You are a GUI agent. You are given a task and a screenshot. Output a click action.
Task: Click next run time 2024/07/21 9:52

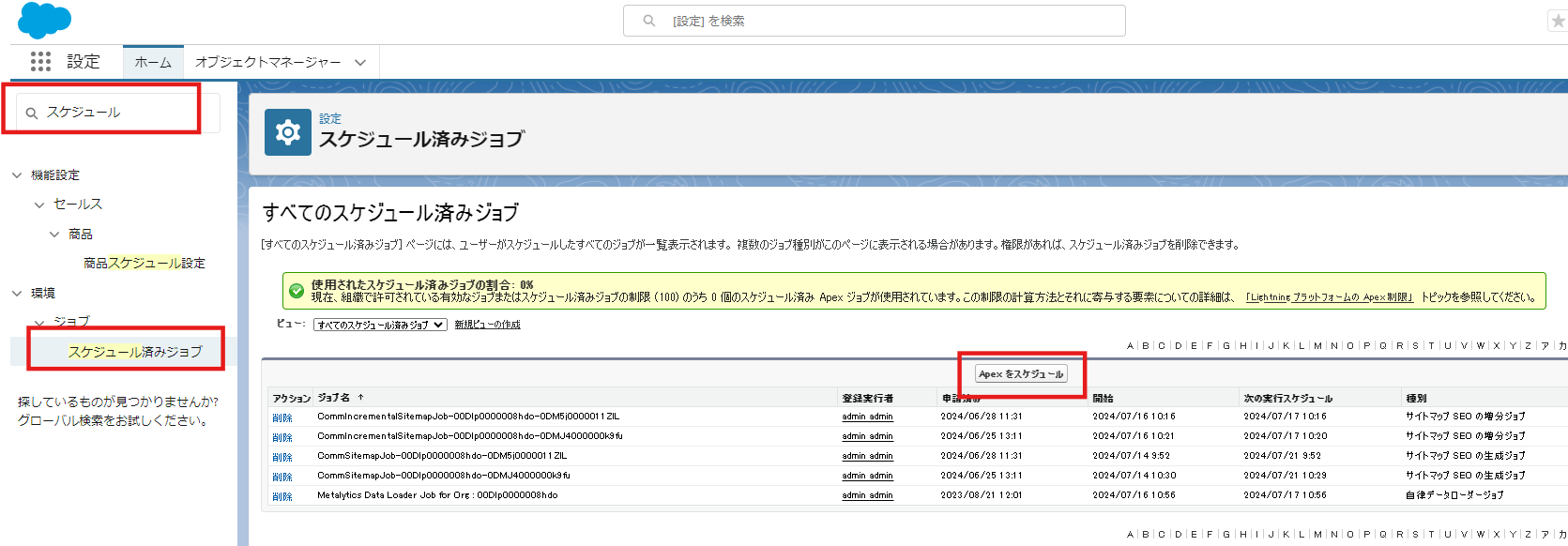(x=1283, y=456)
